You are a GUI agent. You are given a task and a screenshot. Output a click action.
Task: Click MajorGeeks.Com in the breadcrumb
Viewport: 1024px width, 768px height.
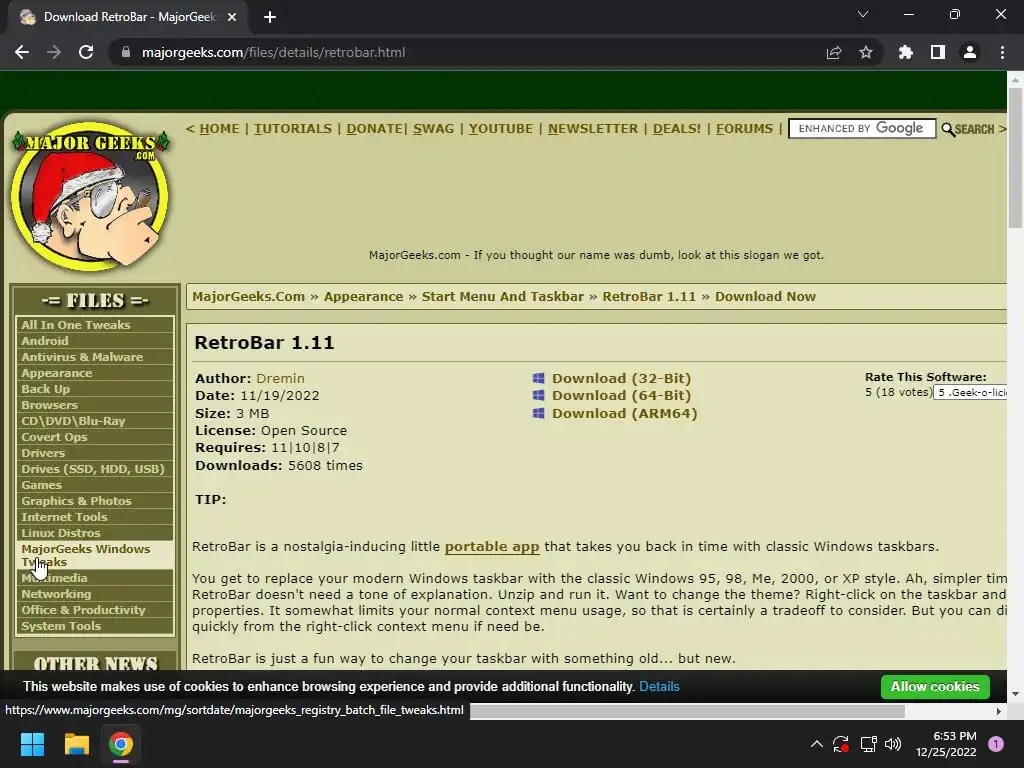tap(248, 296)
